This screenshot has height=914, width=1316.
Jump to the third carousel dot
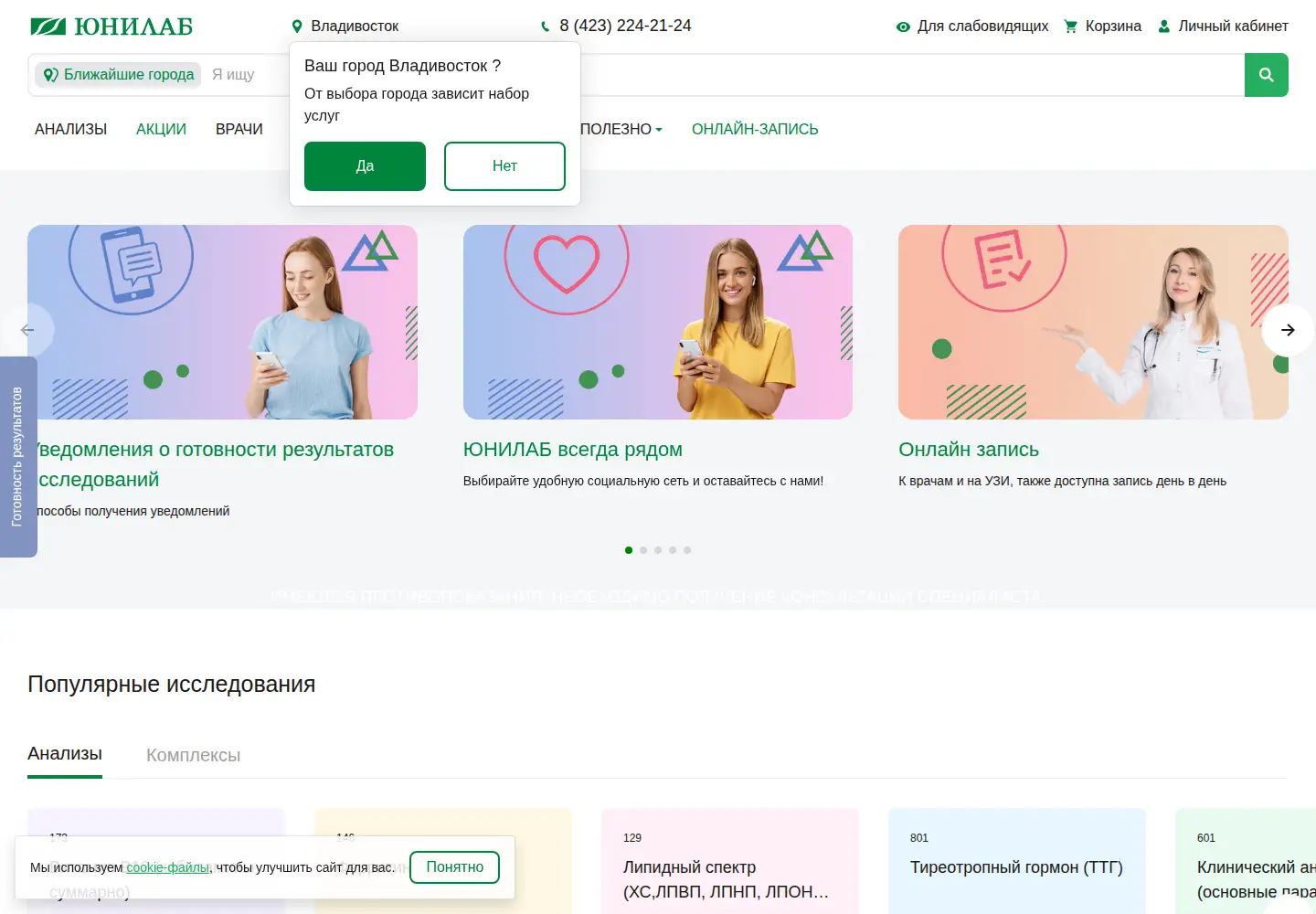[658, 550]
